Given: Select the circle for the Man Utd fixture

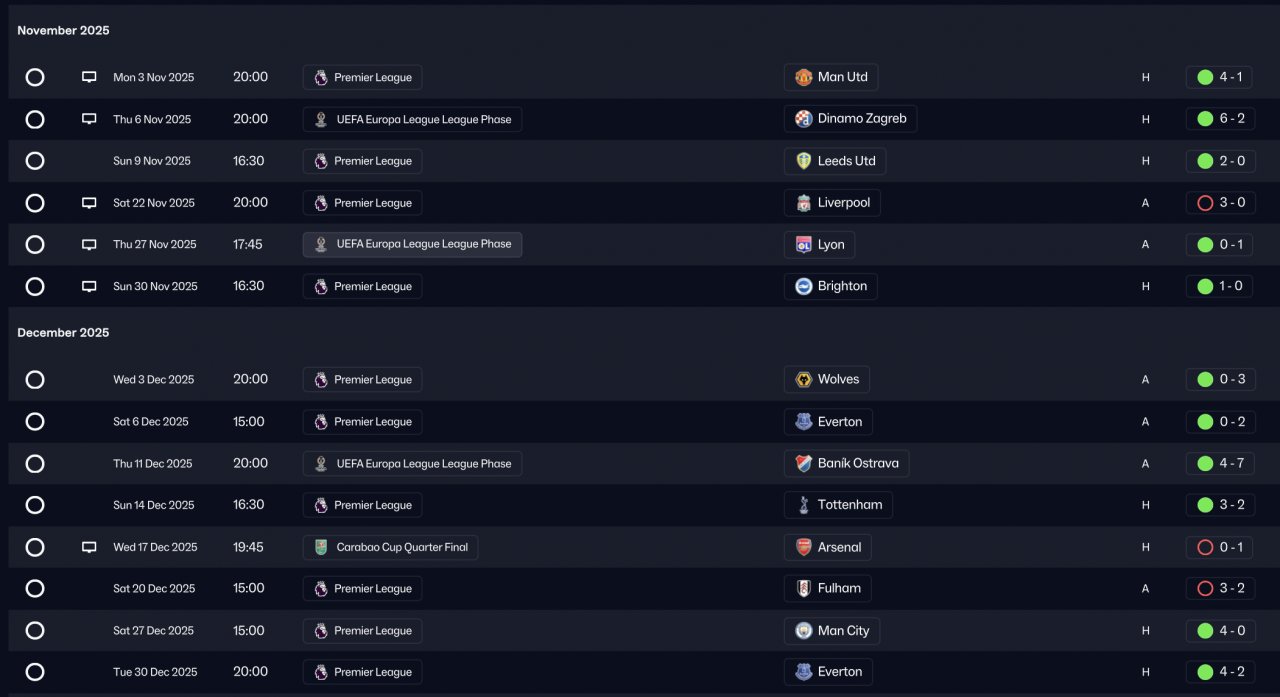Looking at the screenshot, I should pos(35,77).
